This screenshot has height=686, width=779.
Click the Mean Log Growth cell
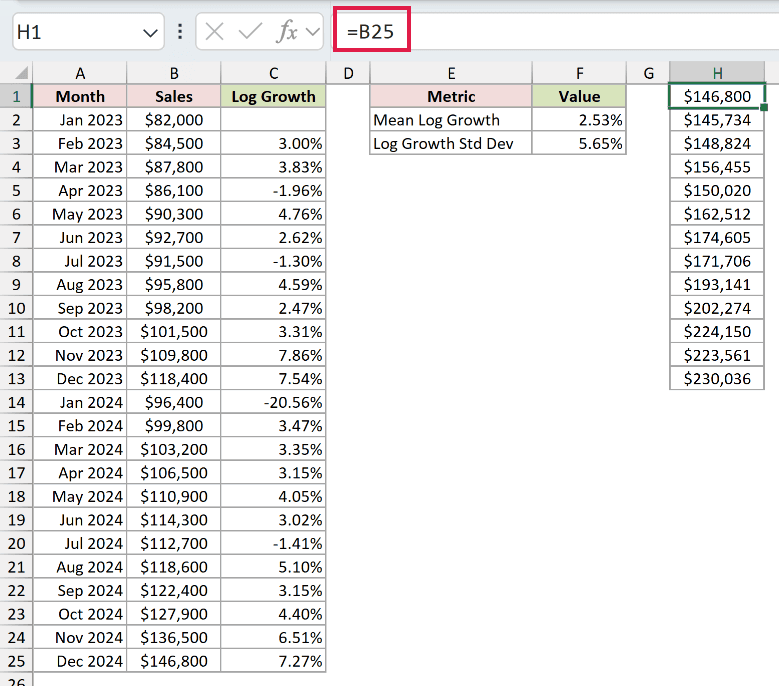451,120
